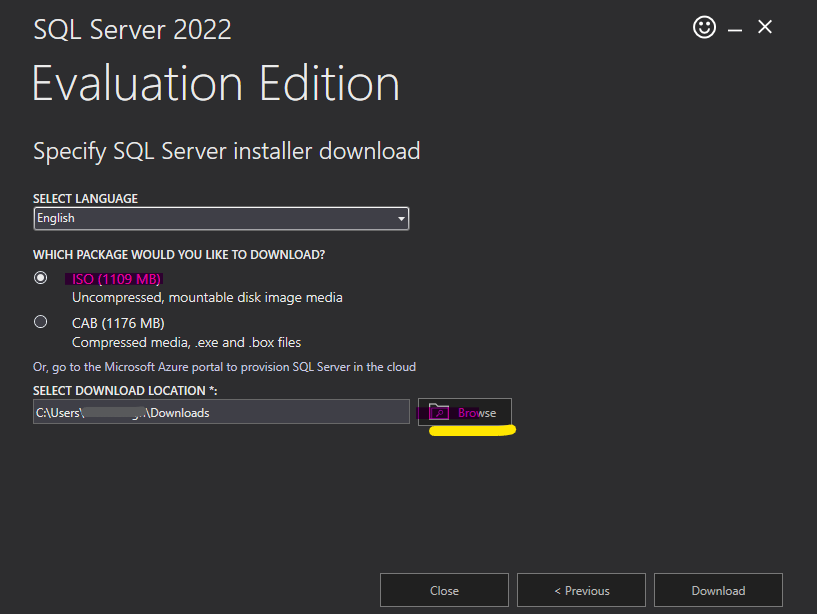The image size is (817, 614).
Task: Click the Browse folder button
Action: coord(464,412)
